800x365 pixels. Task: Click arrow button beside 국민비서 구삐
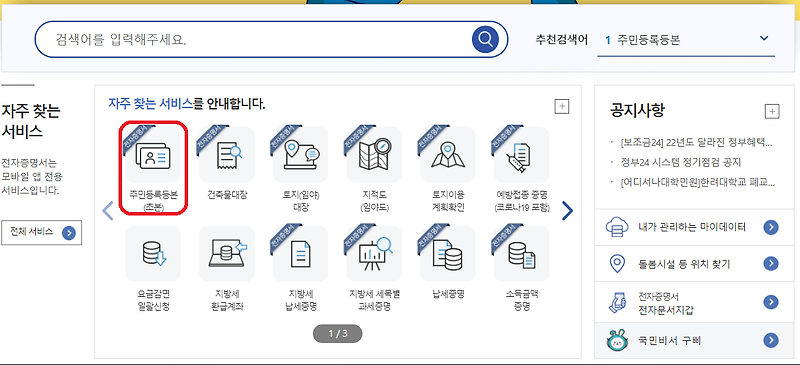point(771,340)
